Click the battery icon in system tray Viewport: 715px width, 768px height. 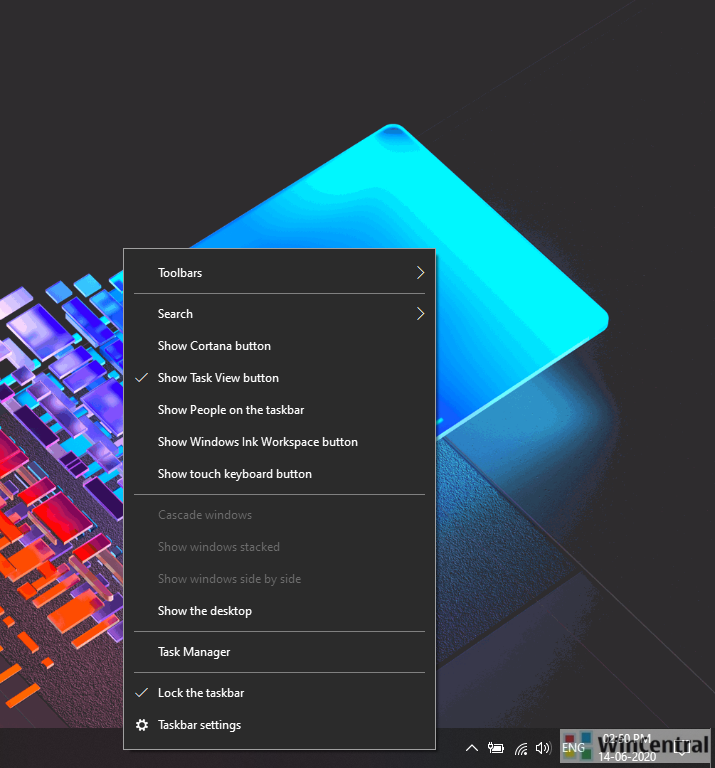[496, 748]
